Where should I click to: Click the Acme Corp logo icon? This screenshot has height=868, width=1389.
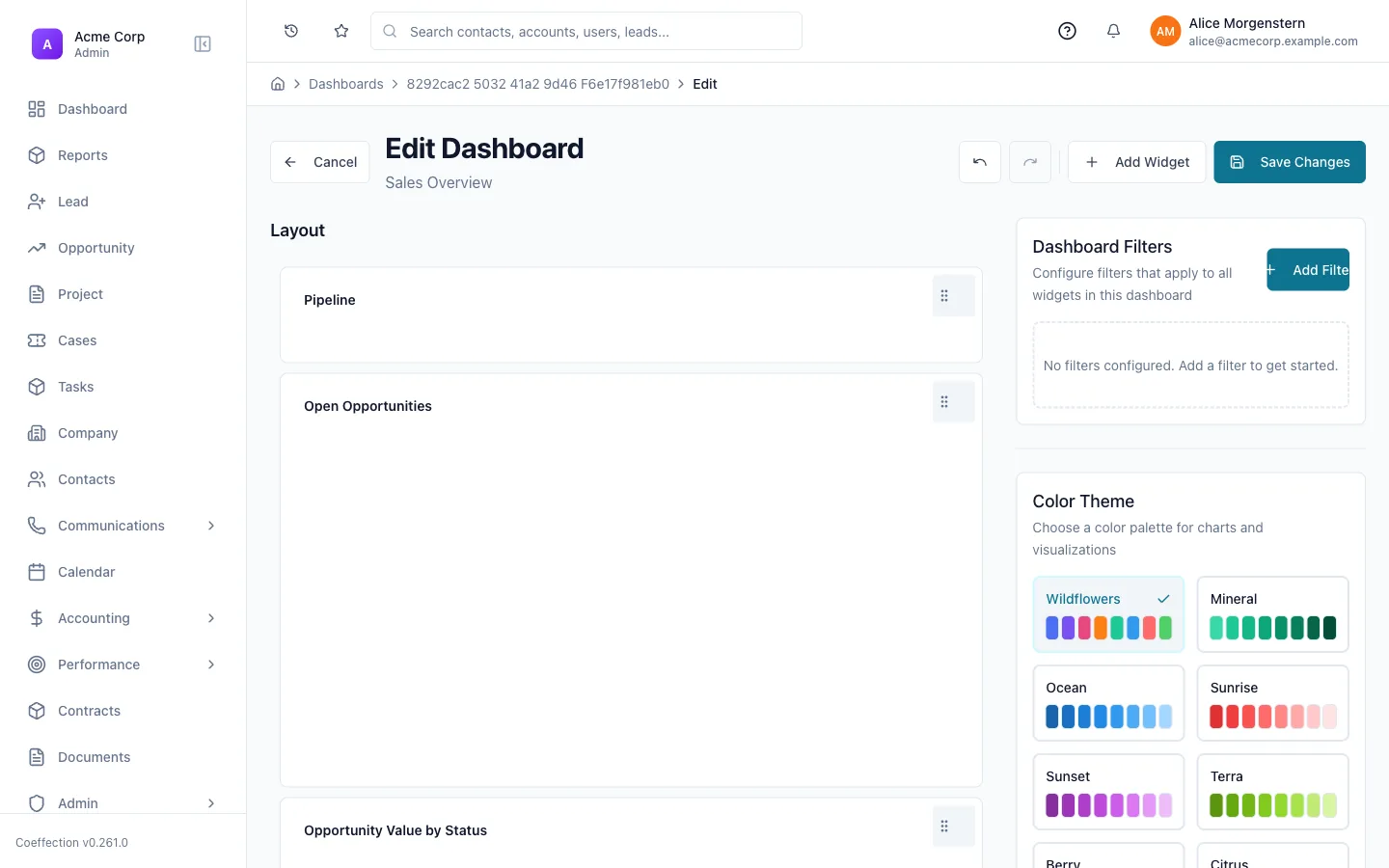coord(47,44)
